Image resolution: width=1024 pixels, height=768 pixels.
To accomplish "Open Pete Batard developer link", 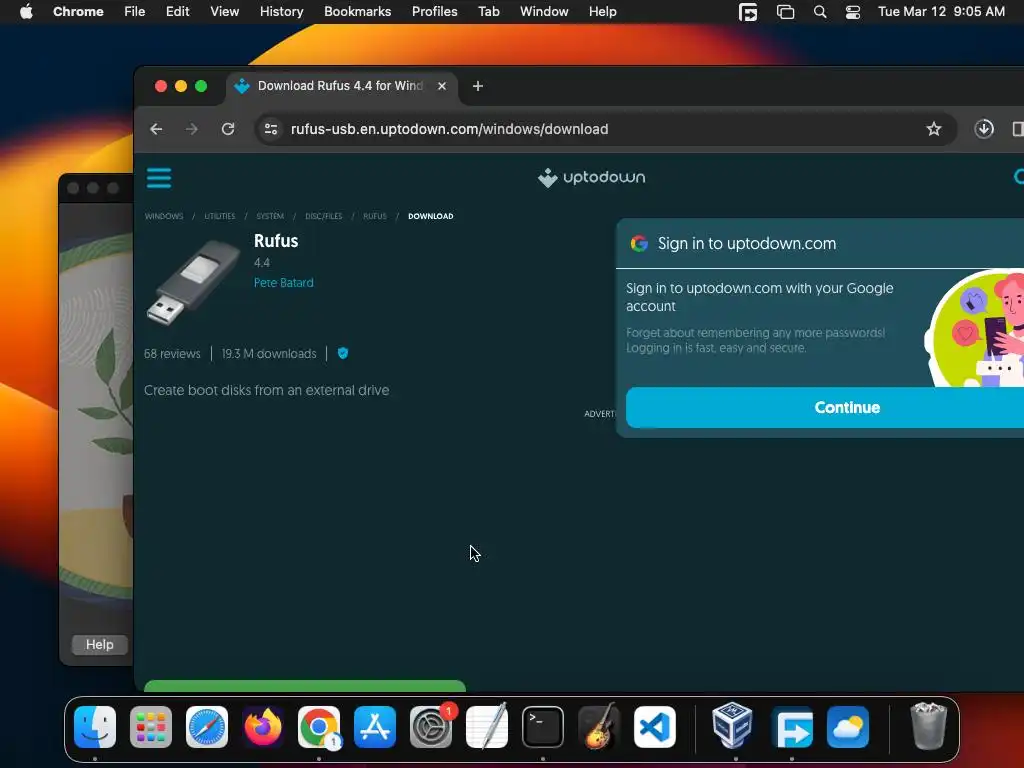I will pyautogui.click(x=283, y=283).
